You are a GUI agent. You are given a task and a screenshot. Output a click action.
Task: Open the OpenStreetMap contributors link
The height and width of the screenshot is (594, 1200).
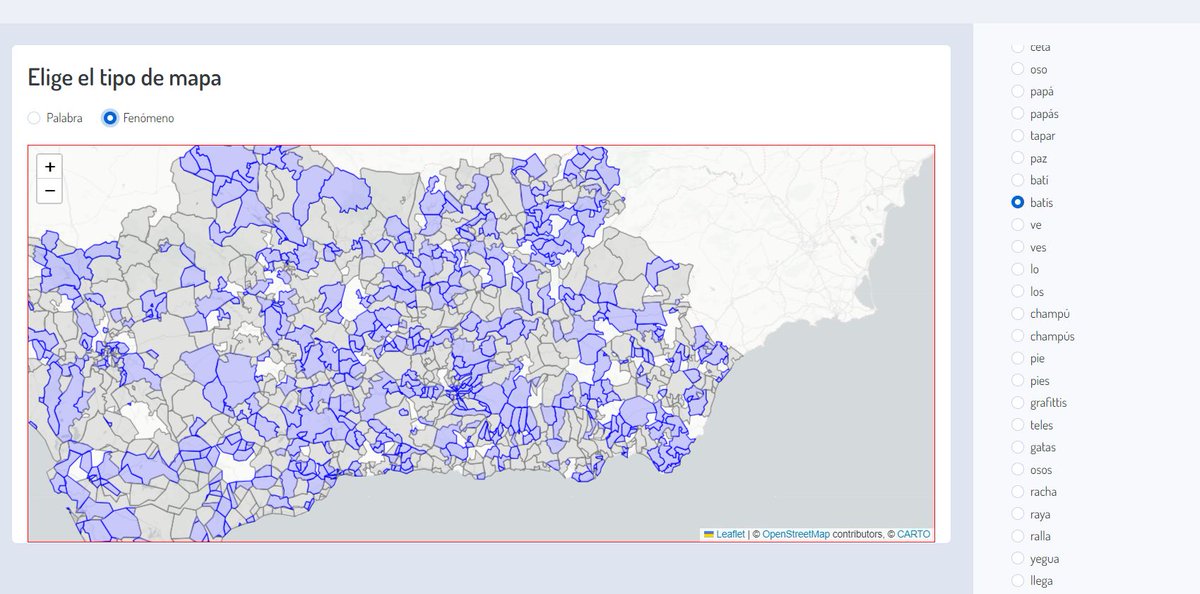(x=796, y=534)
